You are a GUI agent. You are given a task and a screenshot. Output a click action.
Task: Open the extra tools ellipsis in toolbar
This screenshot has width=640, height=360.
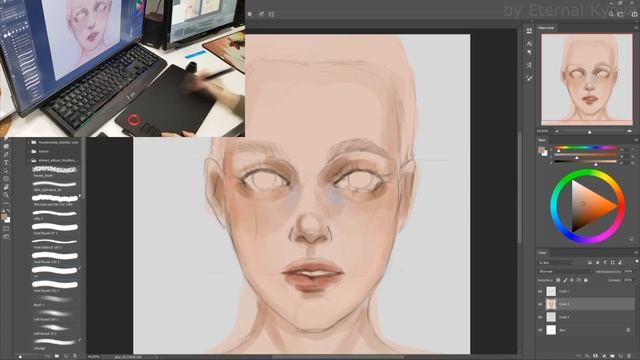[x=6, y=203]
